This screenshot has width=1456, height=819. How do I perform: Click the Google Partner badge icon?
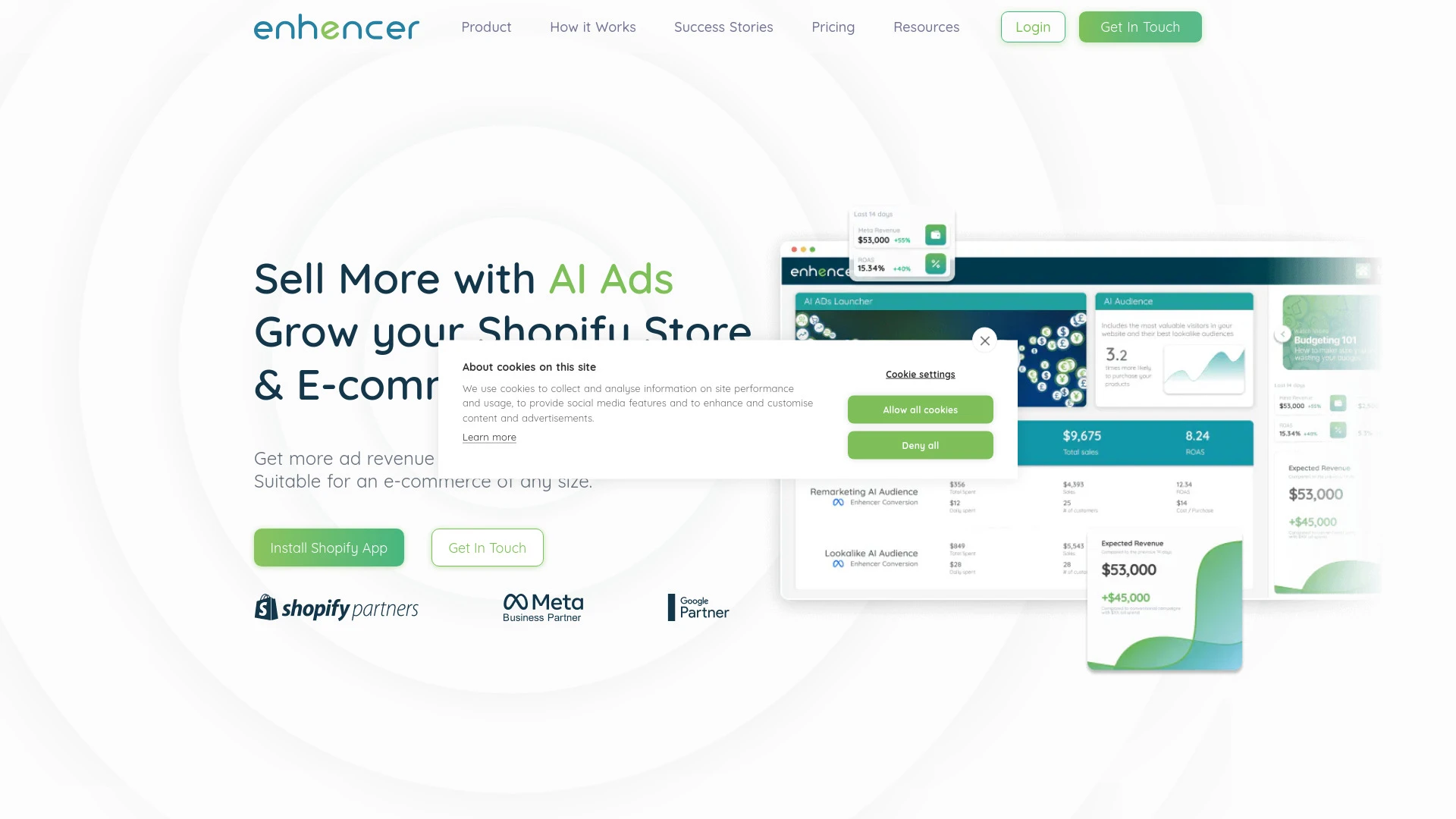[x=698, y=606]
